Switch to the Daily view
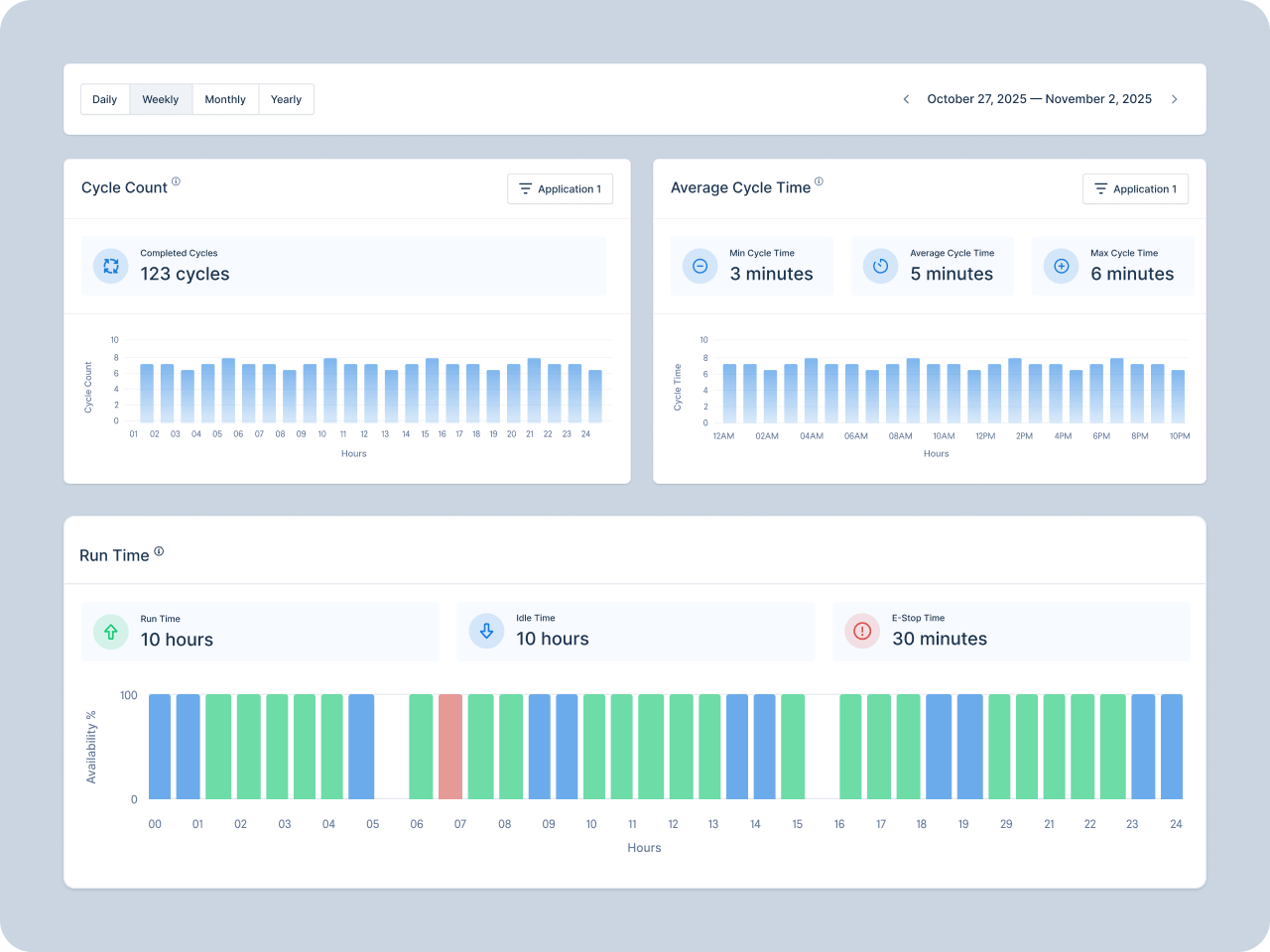Image resolution: width=1270 pixels, height=952 pixels. tap(104, 99)
